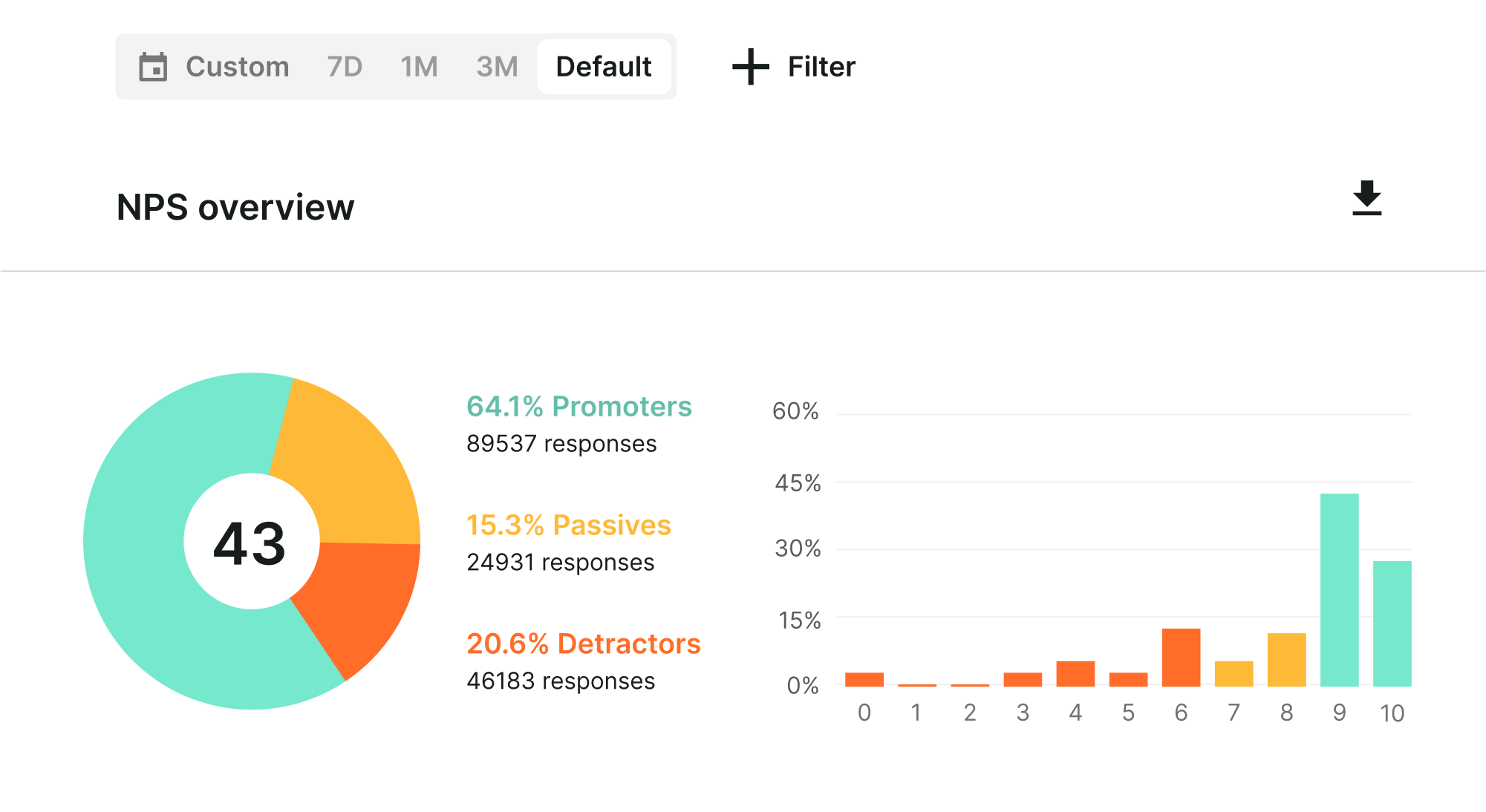Click the NPS score 43 in donut center
The height and width of the screenshot is (812, 1486).
click(250, 543)
